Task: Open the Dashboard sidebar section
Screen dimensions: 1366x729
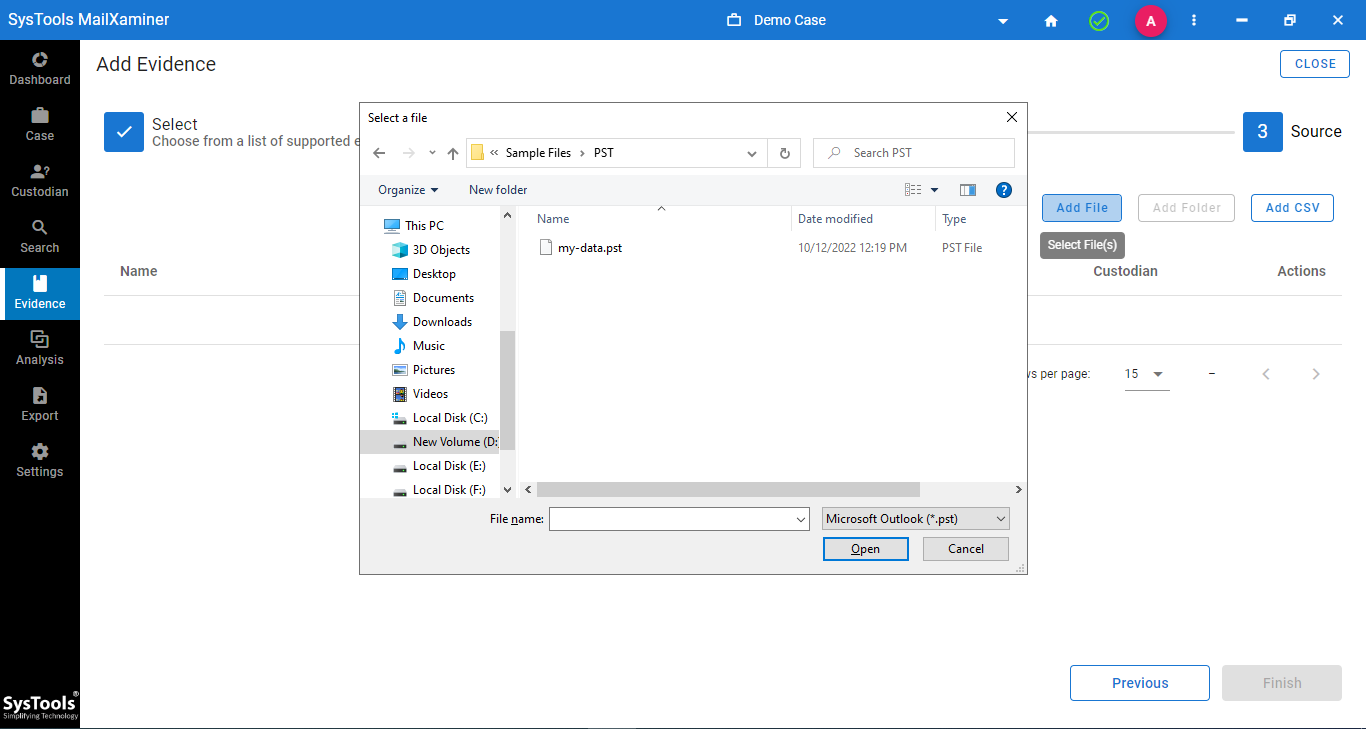Action: click(x=40, y=68)
